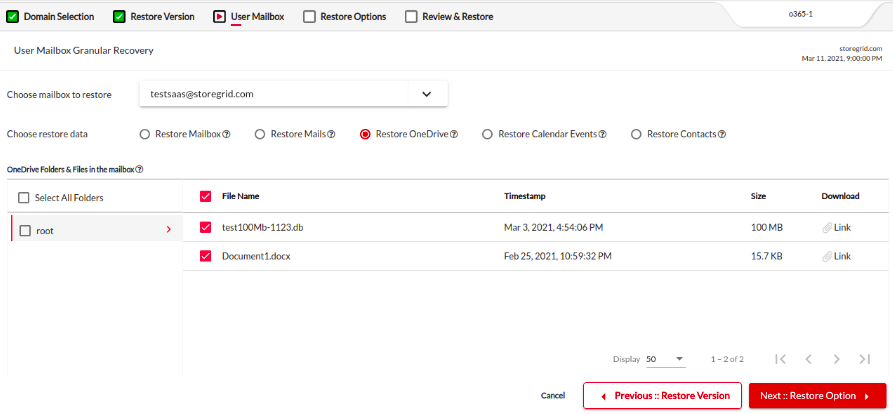Switch to the Restore Options step
The width and height of the screenshot is (893, 414).
[x=345, y=17]
